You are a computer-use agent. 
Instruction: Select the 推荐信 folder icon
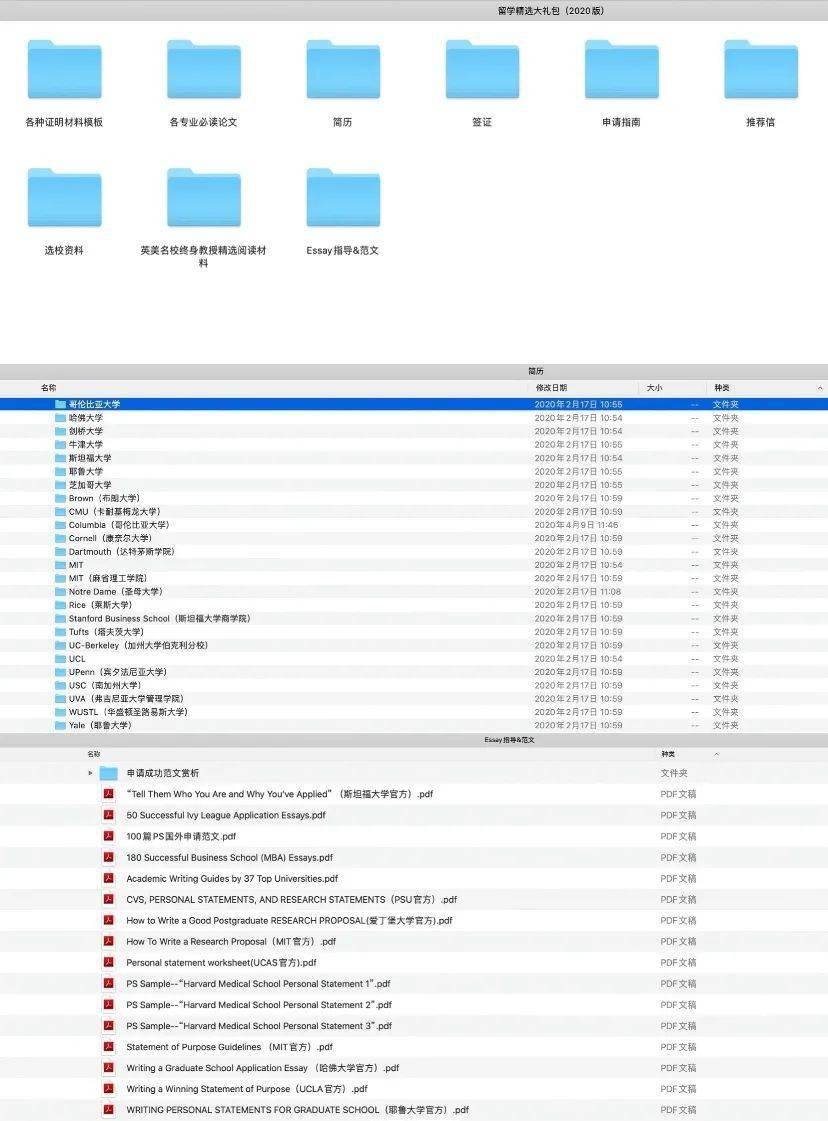761,69
